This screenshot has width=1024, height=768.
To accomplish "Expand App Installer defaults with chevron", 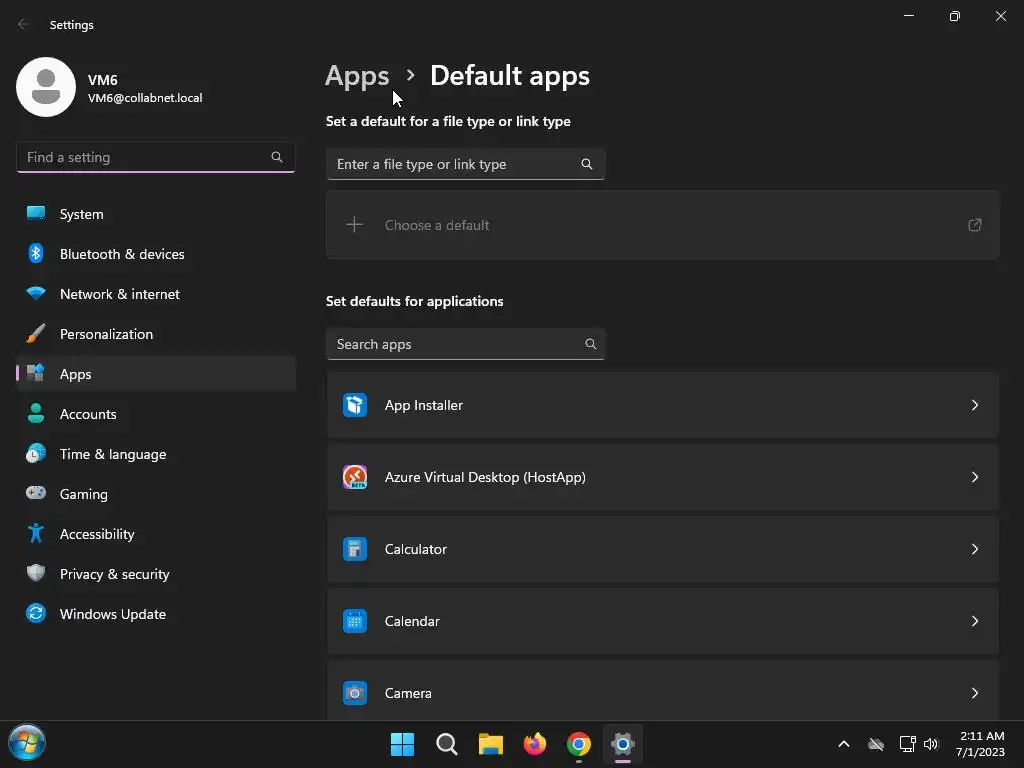I will [975, 405].
